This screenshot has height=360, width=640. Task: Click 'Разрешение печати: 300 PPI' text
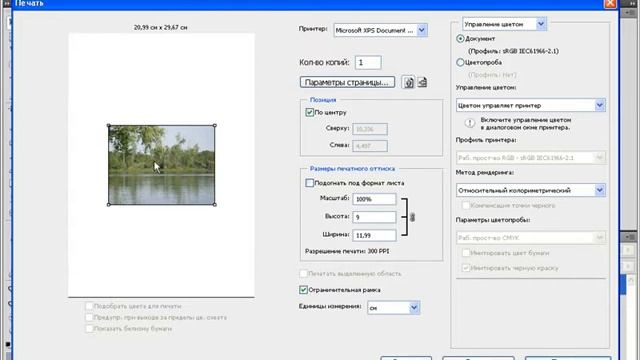click(347, 251)
